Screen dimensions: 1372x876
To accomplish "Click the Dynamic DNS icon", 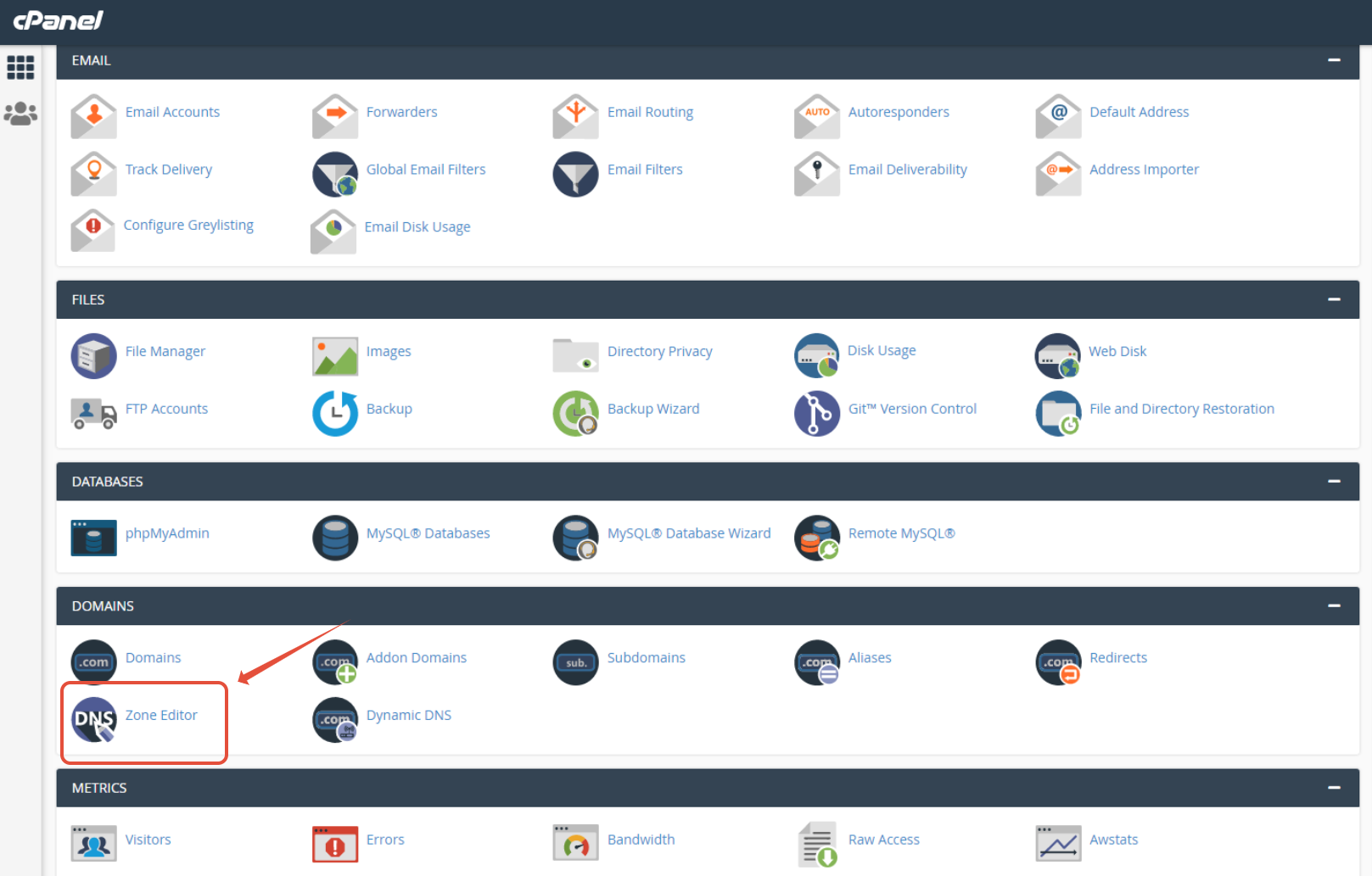I will coord(335,720).
